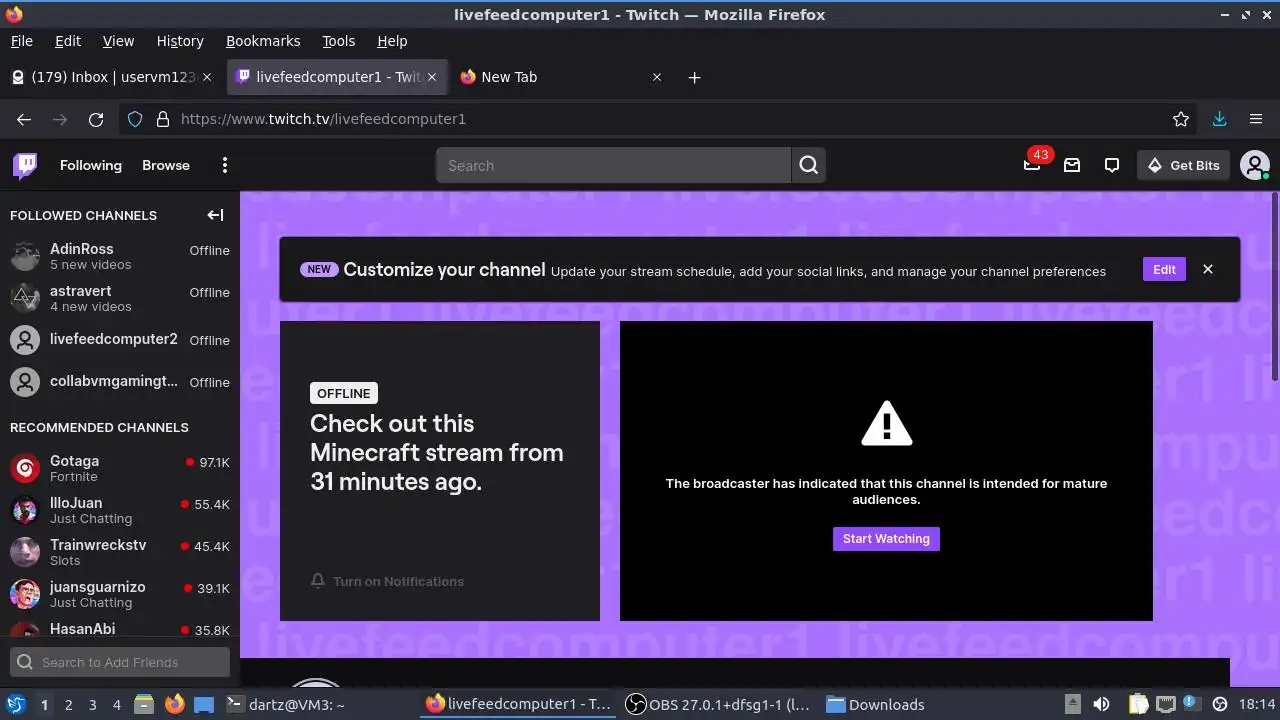This screenshot has height=720, width=1280.
Task: Open Firefox downloads panel
Action: pos(1219,119)
